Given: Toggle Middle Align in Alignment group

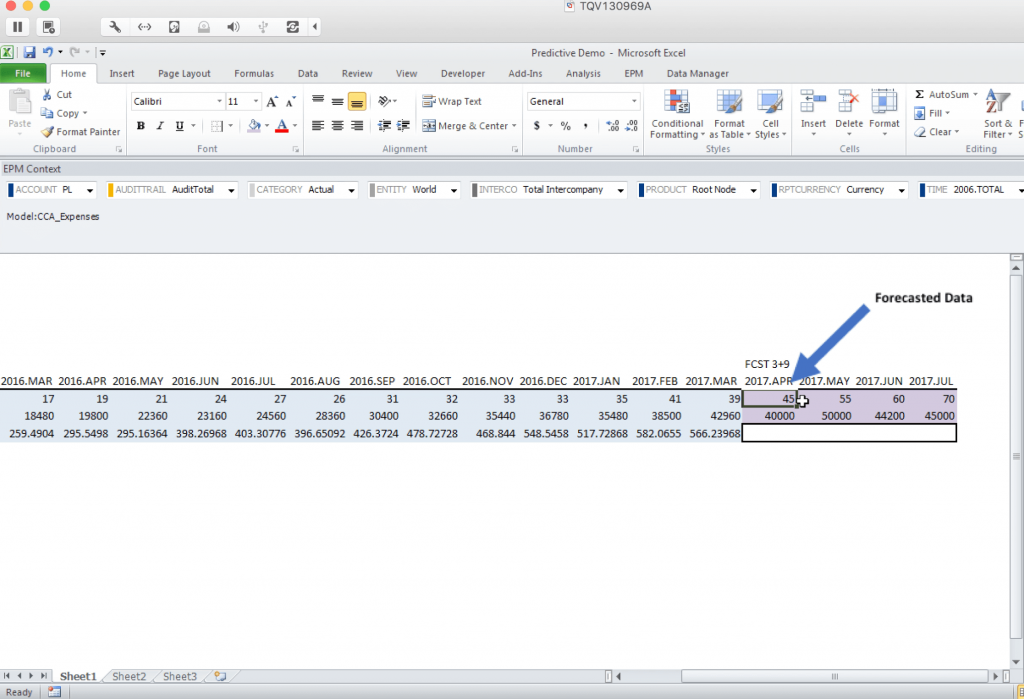Looking at the screenshot, I should (x=338, y=101).
